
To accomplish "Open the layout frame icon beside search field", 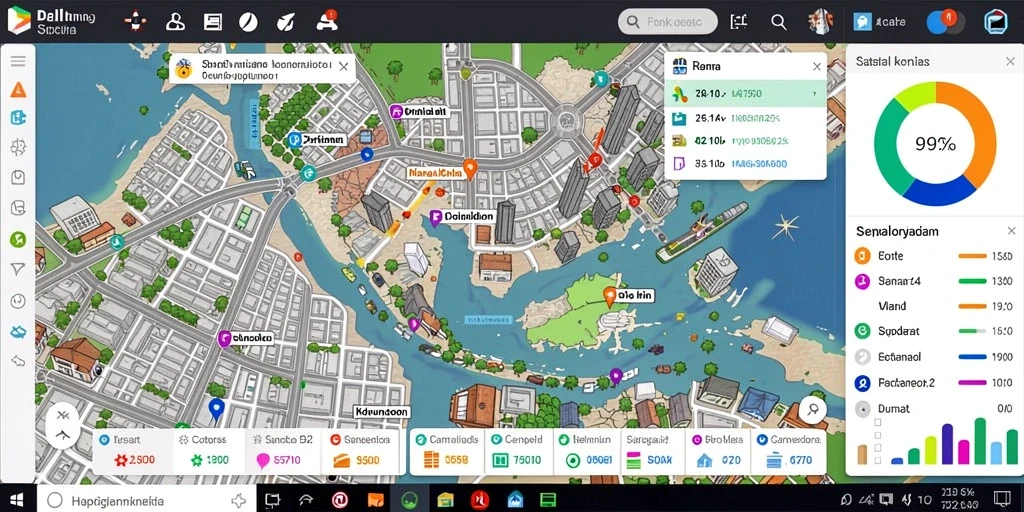I will [739, 22].
